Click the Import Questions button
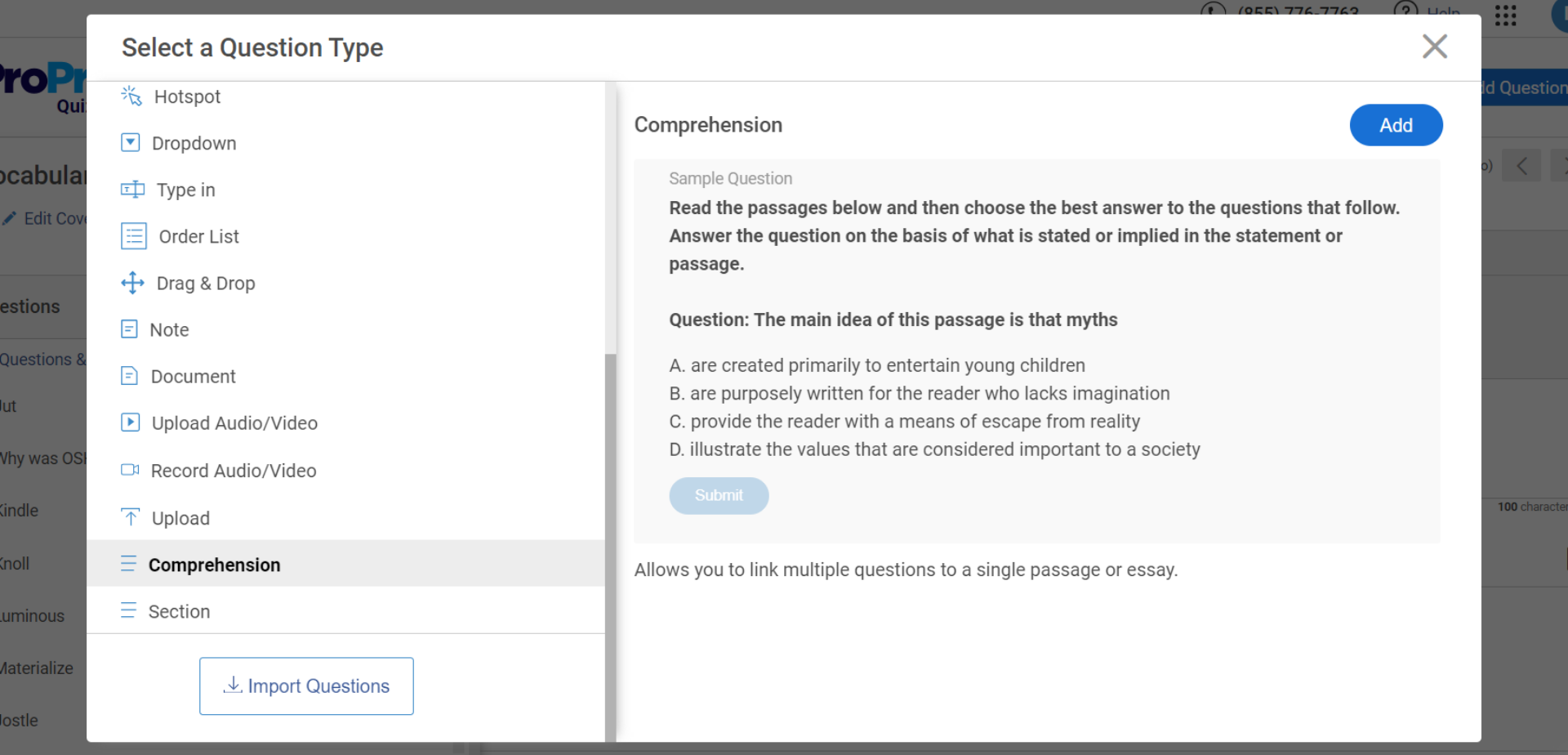Screen dimensions: 1568x755 point(306,686)
